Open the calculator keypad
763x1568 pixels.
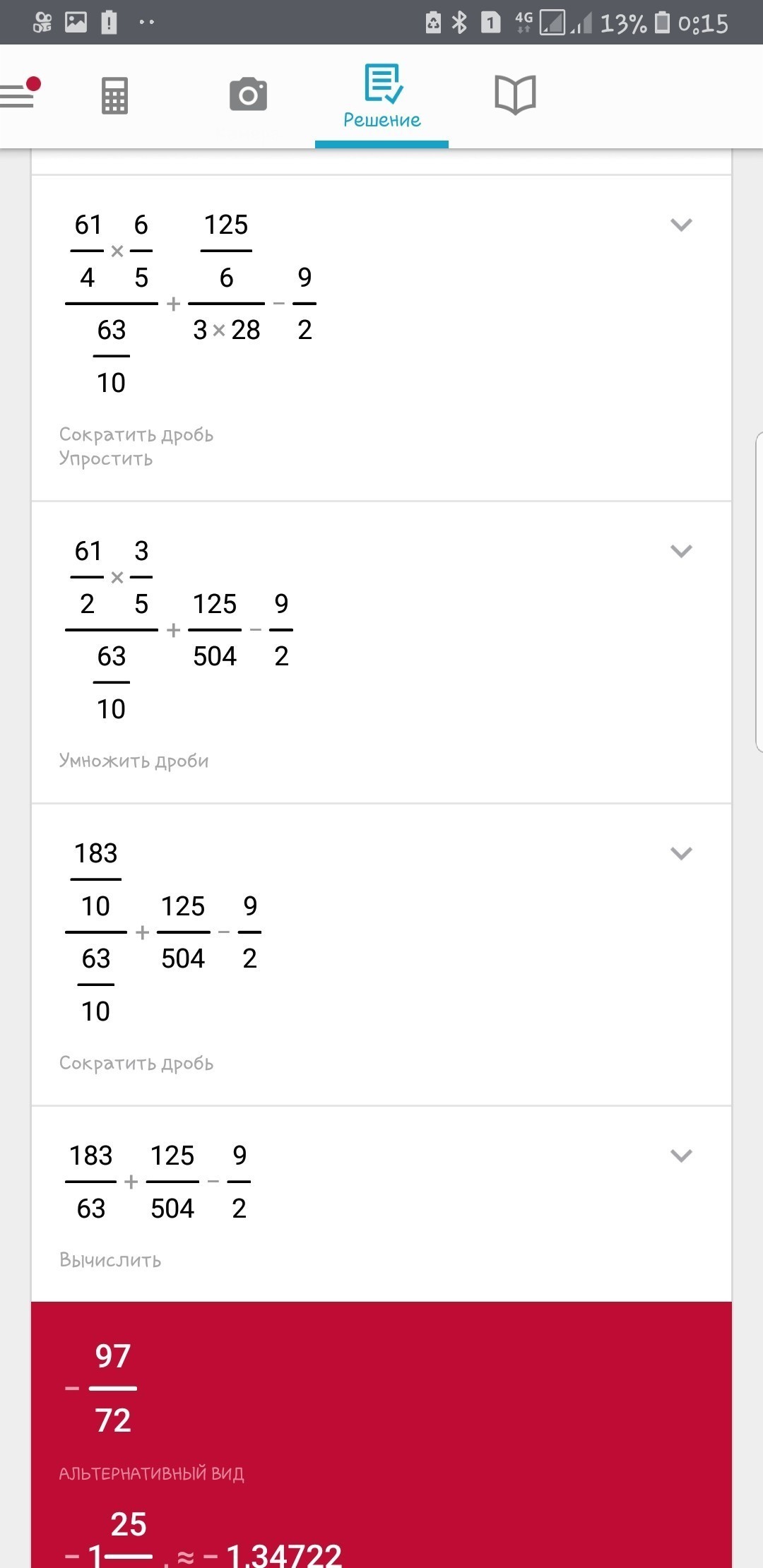(x=114, y=95)
